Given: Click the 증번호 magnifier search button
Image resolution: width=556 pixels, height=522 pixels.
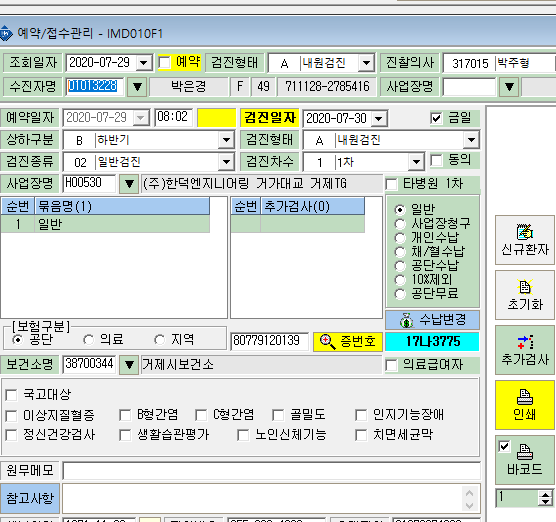Looking at the screenshot, I should pos(348,341).
